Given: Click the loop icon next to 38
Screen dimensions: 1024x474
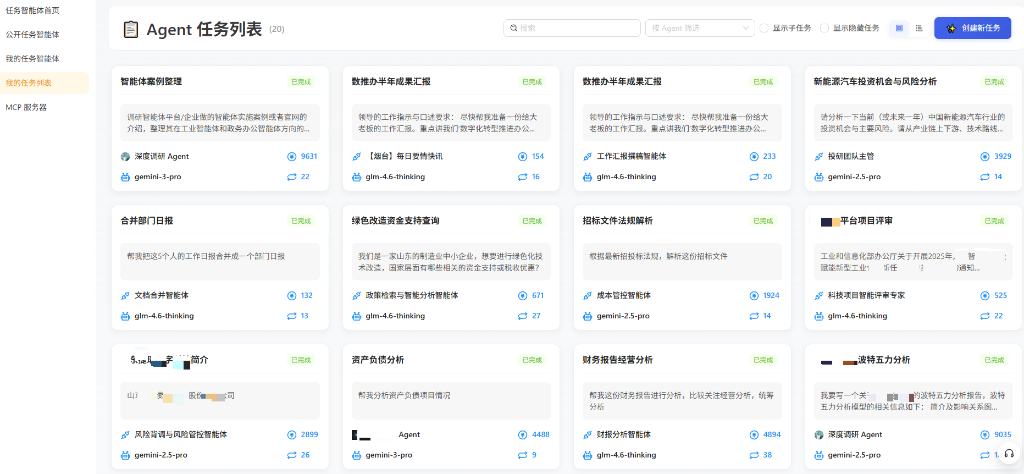Looking at the screenshot, I should tap(754, 455).
